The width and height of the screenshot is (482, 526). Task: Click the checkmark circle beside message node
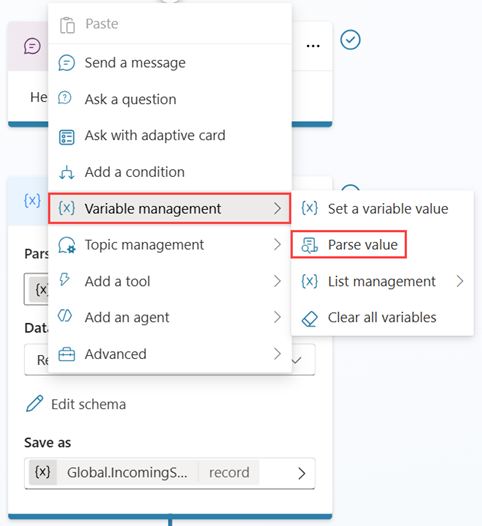(350, 40)
